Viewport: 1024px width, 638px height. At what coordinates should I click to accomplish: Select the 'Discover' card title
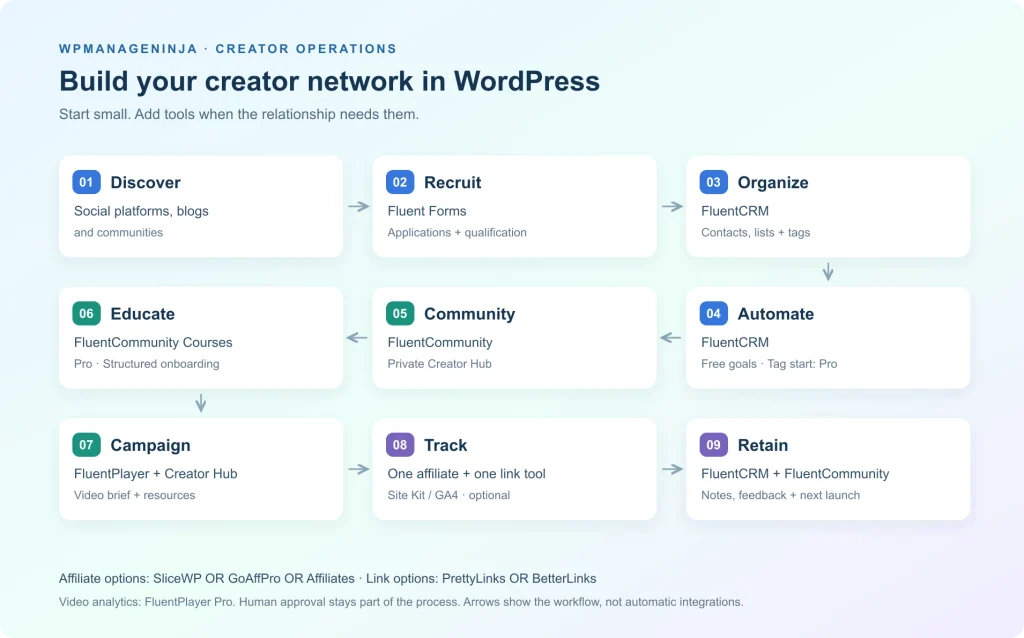[x=145, y=182]
